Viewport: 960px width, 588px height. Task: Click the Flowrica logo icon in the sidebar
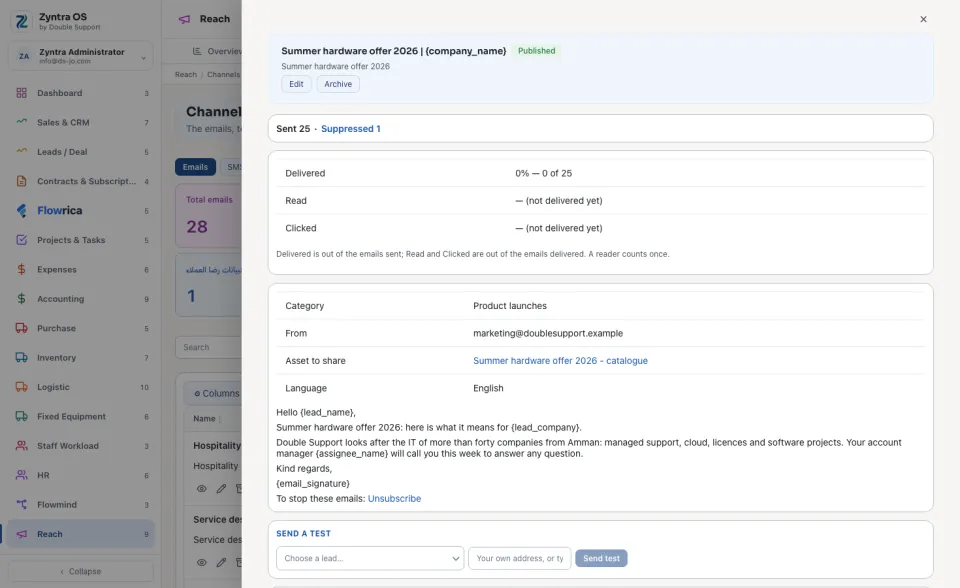click(x=21, y=210)
